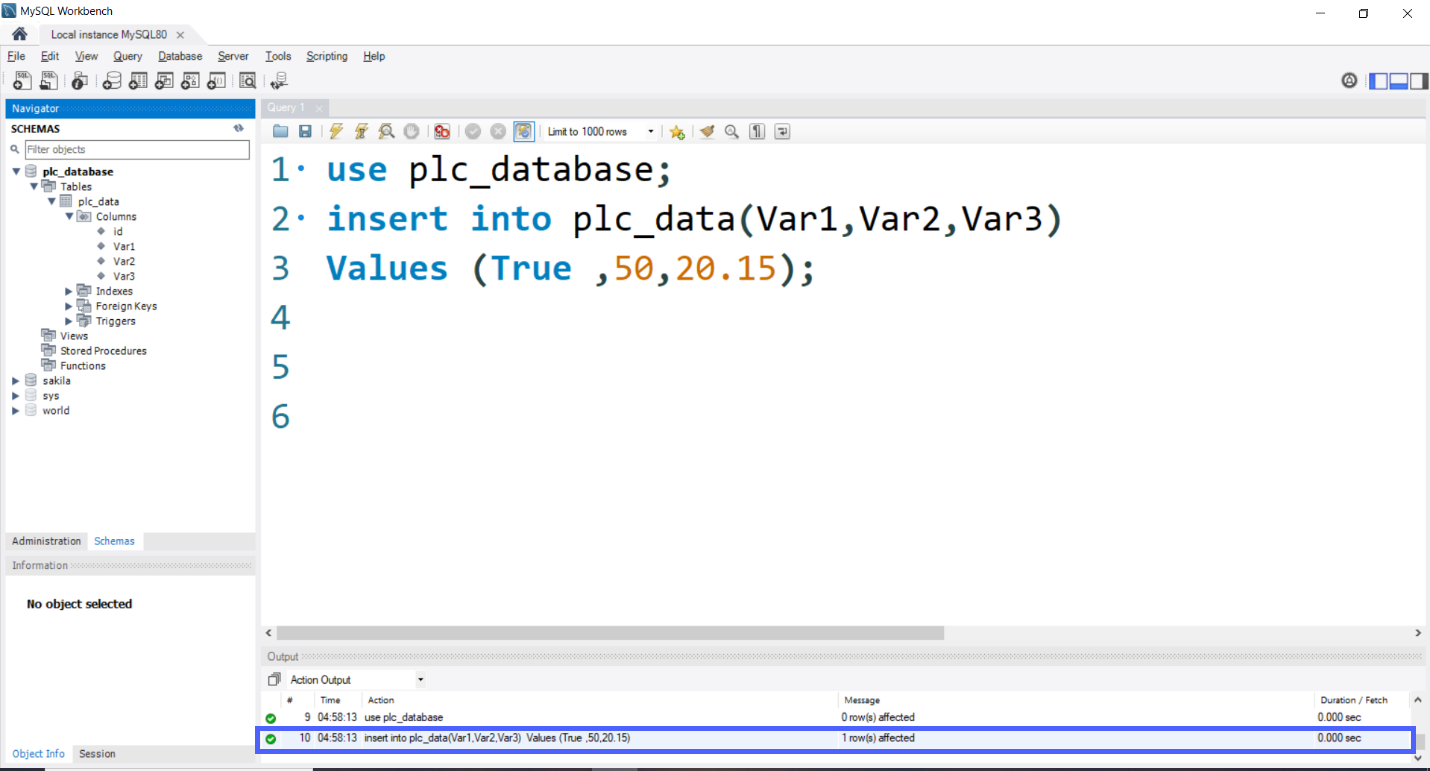This screenshot has height=771, width=1430.
Task: Create a new SQL tab via toolbar icon
Action: pyautogui.click(x=21, y=80)
